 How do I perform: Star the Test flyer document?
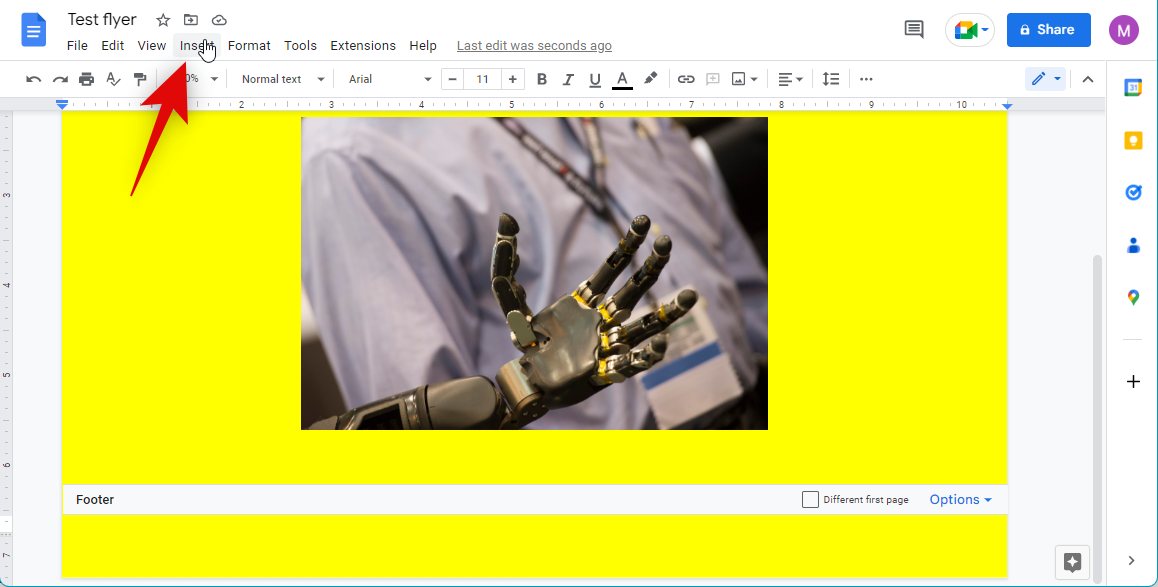[x=163, y=20]
